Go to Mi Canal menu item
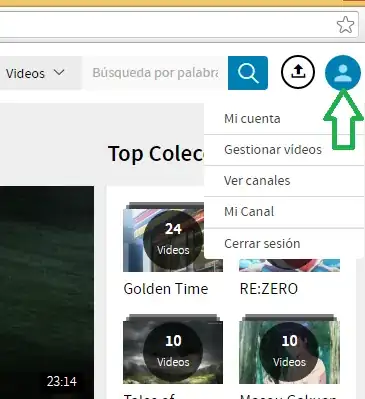 click(284, 212)
